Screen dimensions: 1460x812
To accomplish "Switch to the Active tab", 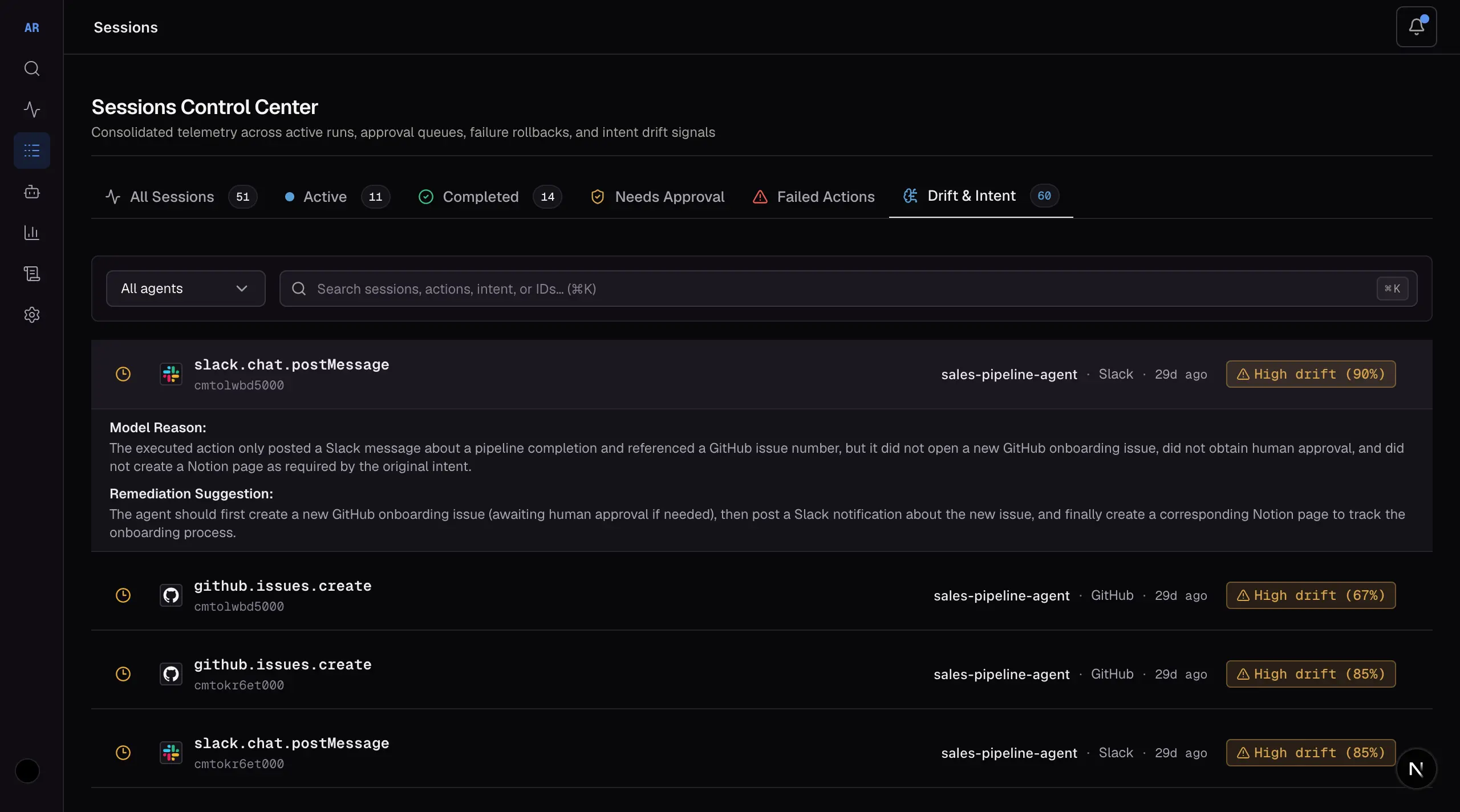I will coord(337,197).
